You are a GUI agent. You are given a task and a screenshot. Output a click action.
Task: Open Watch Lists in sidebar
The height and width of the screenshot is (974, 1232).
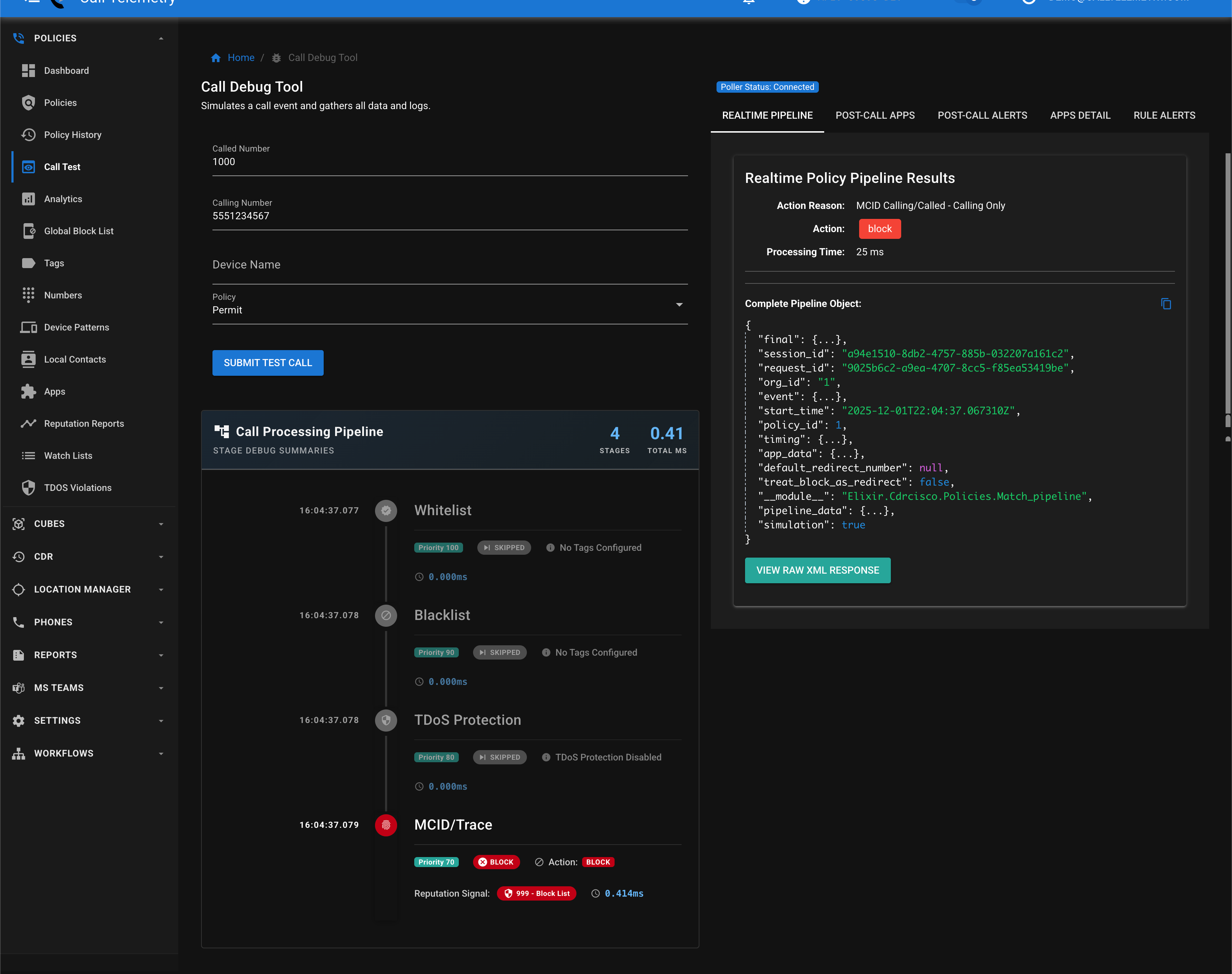tap(88, 456)
